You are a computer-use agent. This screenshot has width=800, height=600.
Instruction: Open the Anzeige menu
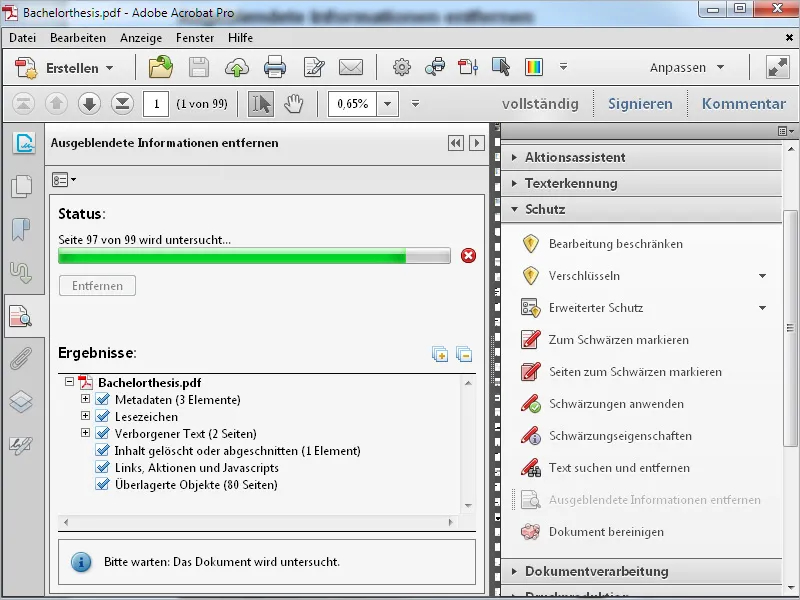141,38
